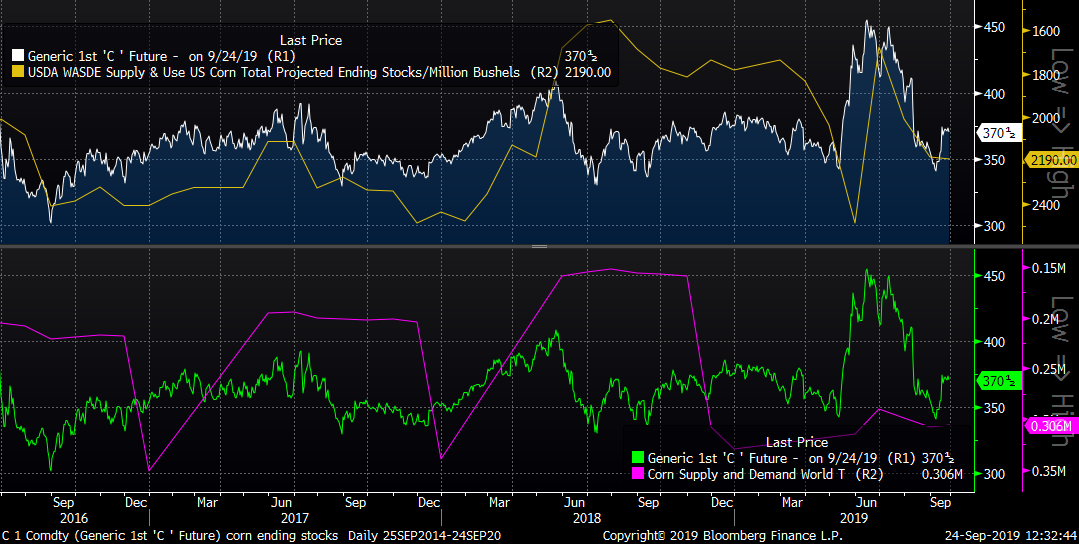The height and width of the screenshot is (544, 1079).
Task: Click the magenta Corn Supply and Demand swatch
Action: 636,474
